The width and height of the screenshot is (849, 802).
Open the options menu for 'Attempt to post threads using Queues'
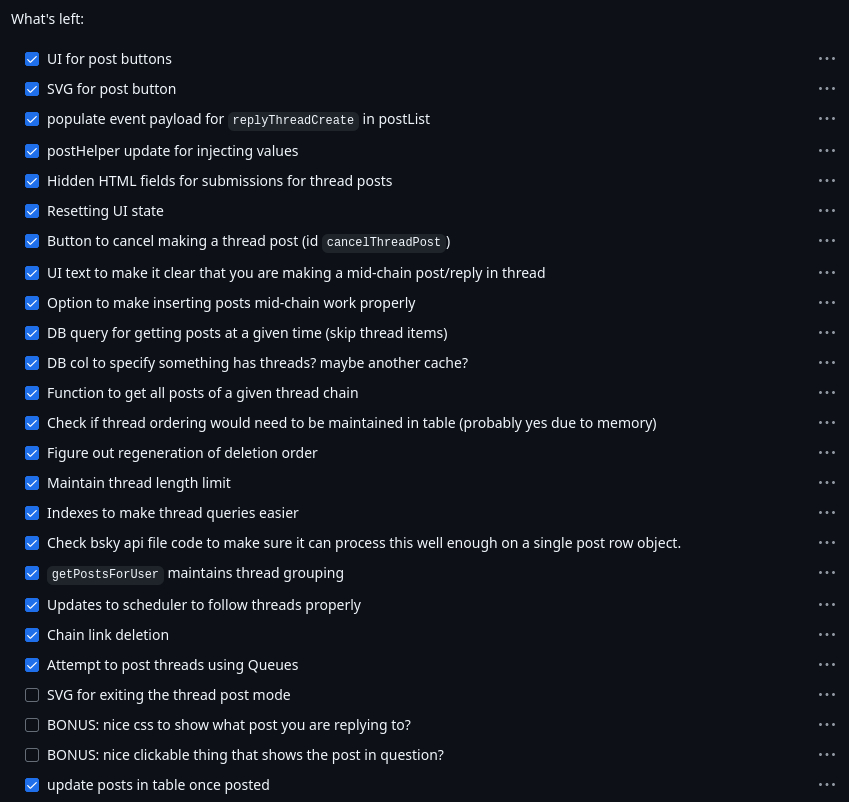point(826,665)
